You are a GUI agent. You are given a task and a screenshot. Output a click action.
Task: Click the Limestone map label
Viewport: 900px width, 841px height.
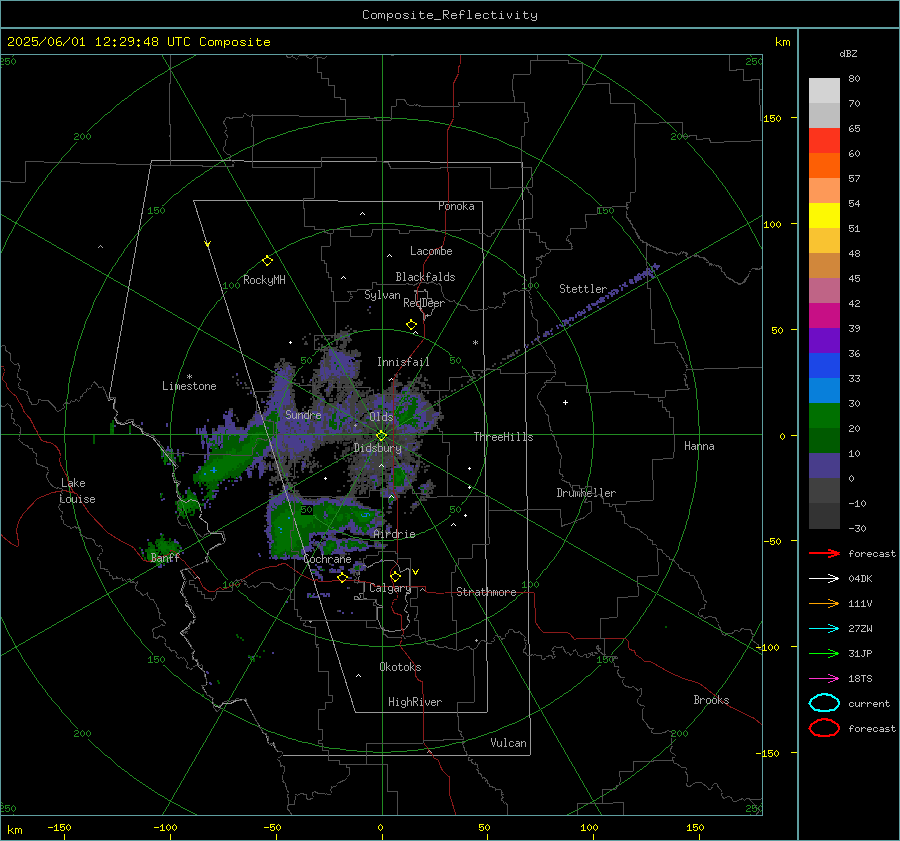pyautogui.click(x=189, y=386)
